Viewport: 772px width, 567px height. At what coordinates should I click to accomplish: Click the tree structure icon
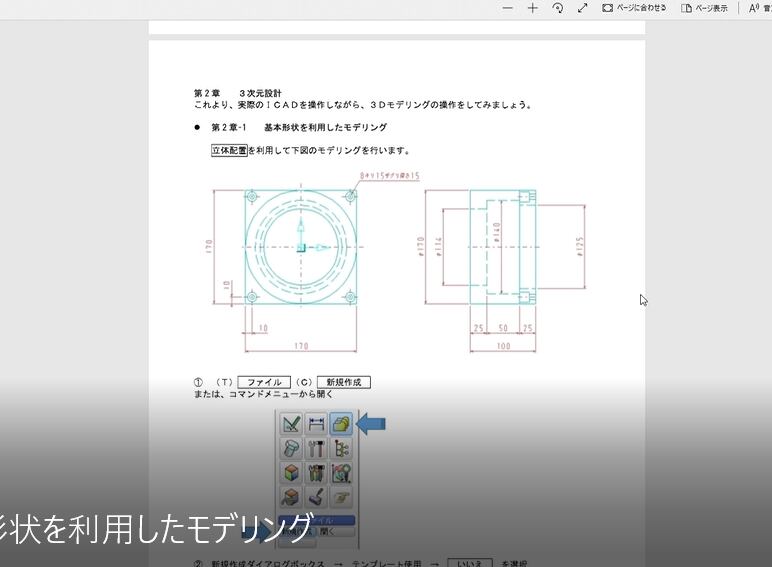point(341,448)
